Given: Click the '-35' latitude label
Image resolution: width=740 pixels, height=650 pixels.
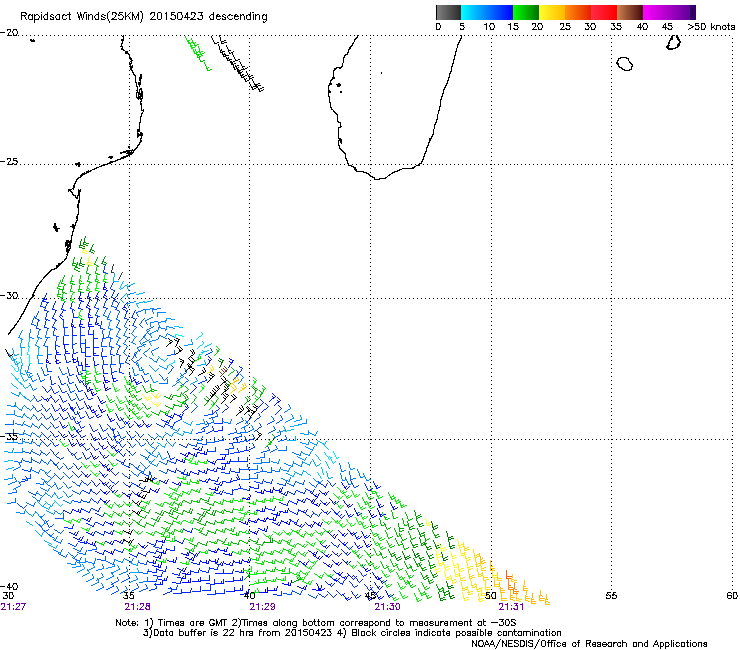Looking at the screenshot, I should pos(9,436).
